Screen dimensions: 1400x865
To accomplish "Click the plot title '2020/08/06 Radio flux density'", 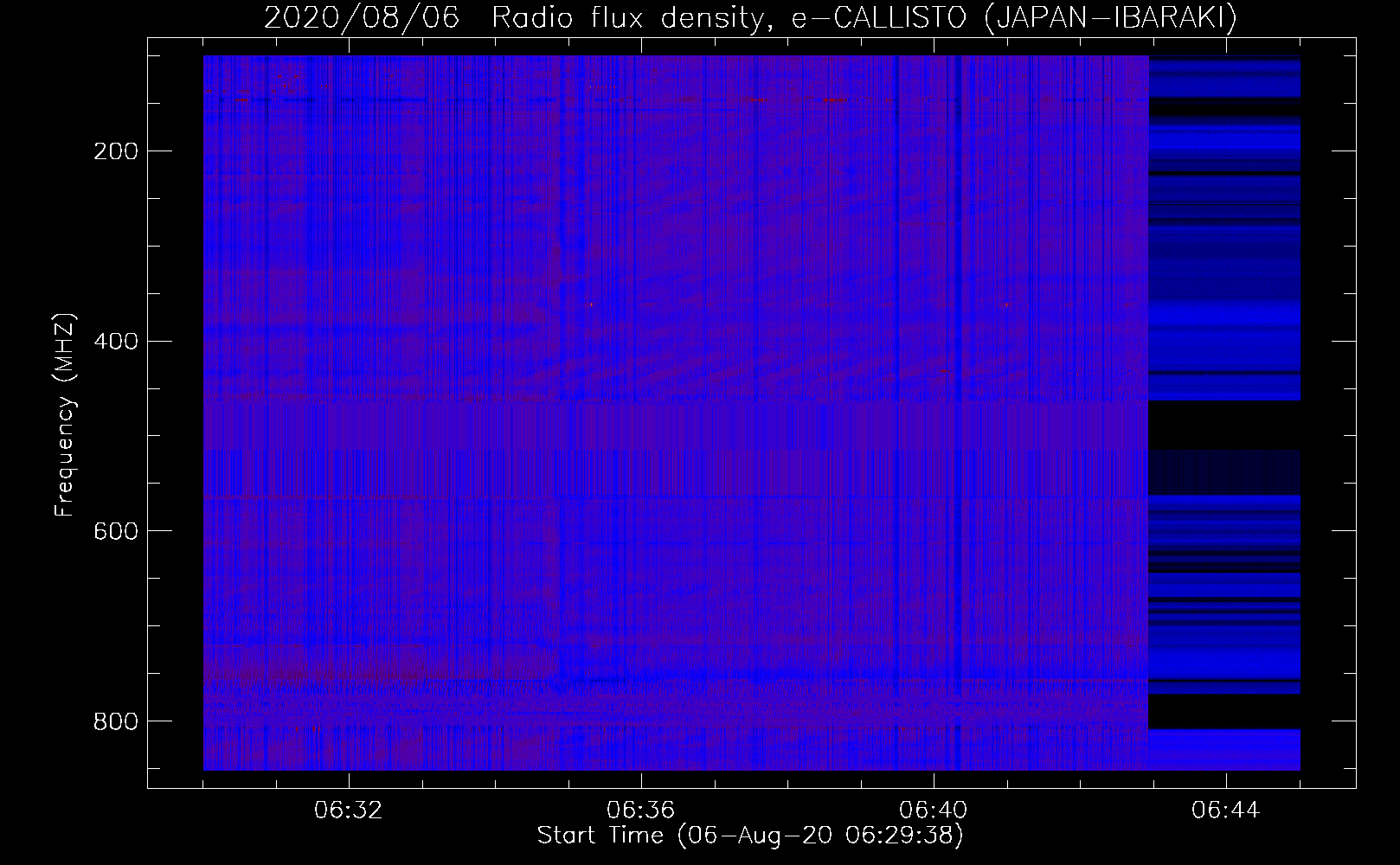I will point(750,17).
